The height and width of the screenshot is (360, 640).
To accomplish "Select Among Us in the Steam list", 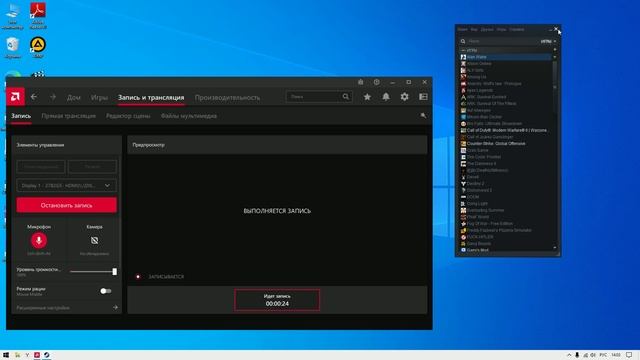I will 507,77.
